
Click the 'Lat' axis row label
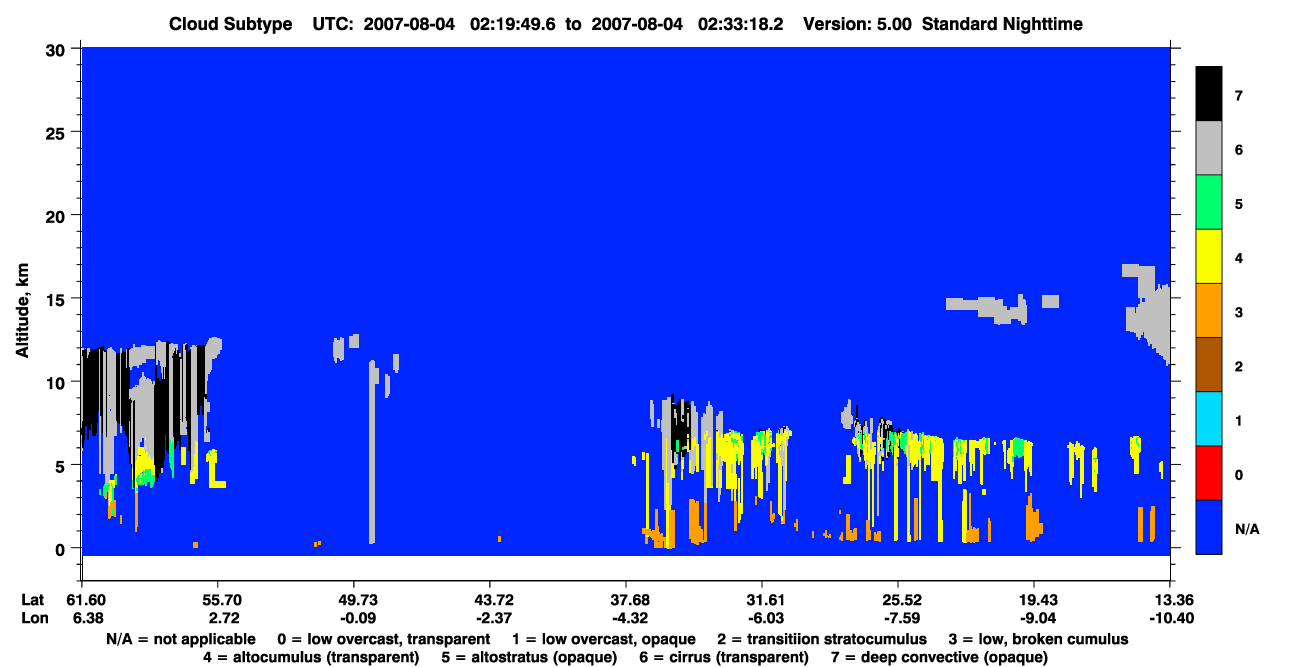click(32, 600)
